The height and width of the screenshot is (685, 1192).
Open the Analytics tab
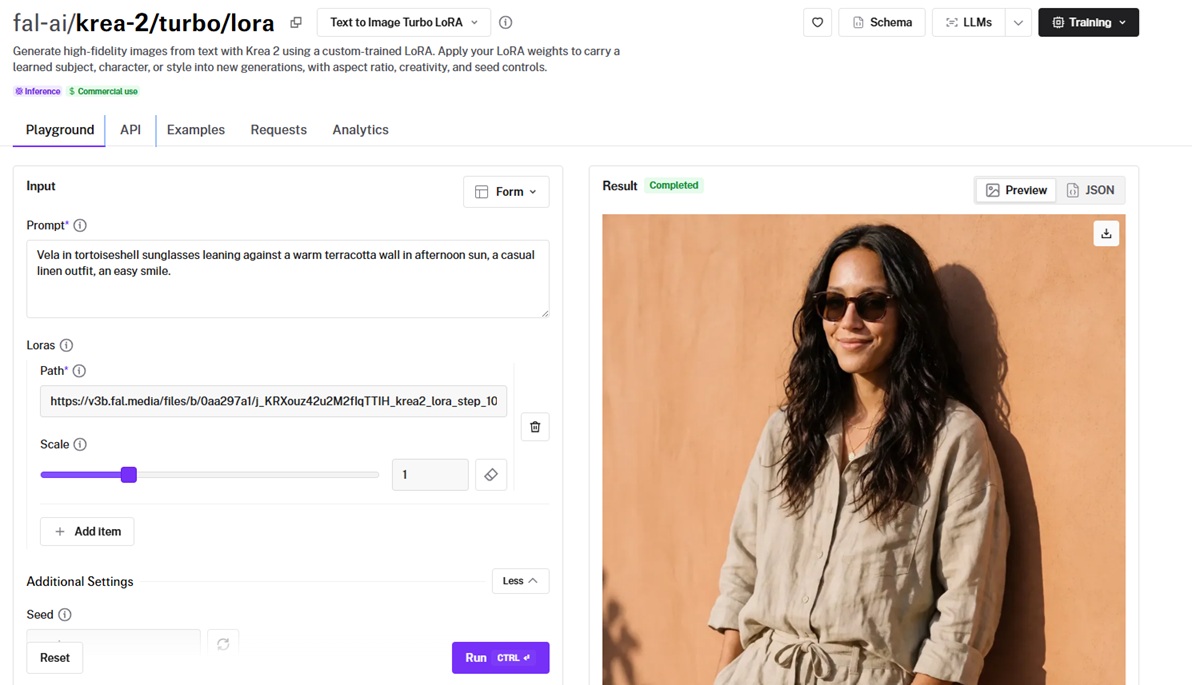[360, 130]
